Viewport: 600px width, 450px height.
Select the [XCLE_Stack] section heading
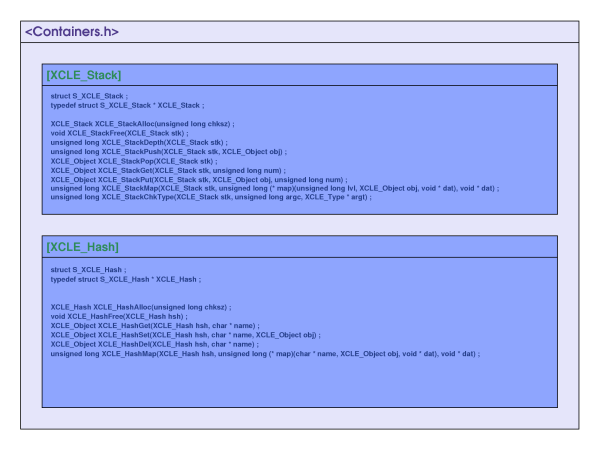pyautogui.click(x=84, y=75)
